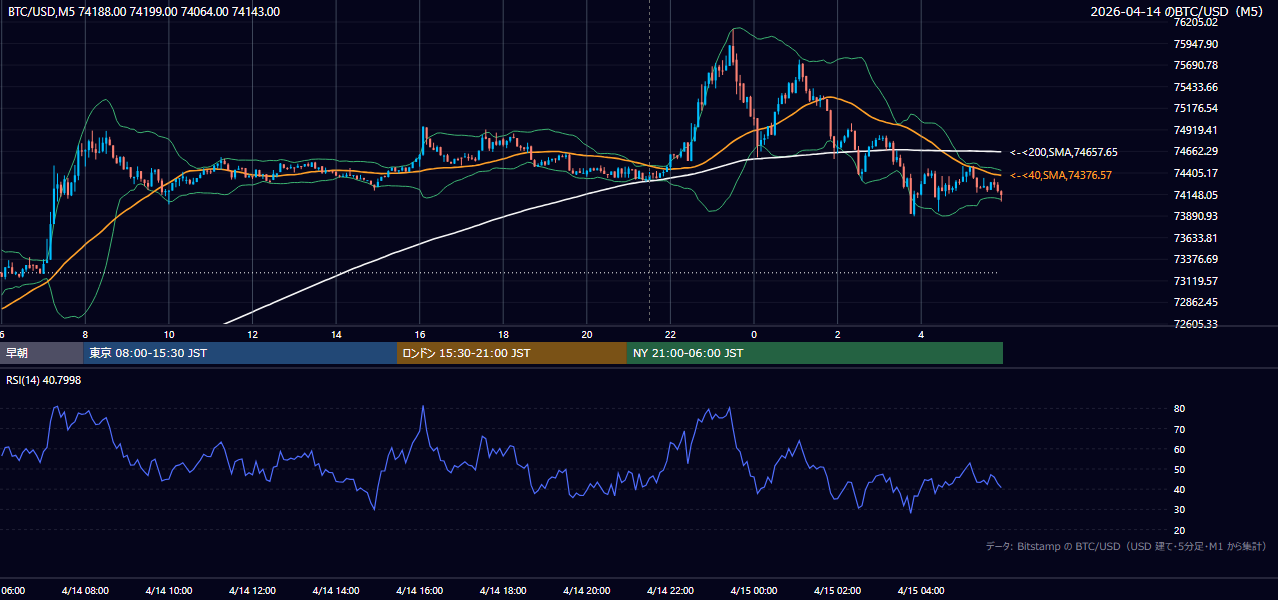This screenshot has width=1278, height=600.
Task: Click the 4/14 10:00 date label
Action: [168, 590]
